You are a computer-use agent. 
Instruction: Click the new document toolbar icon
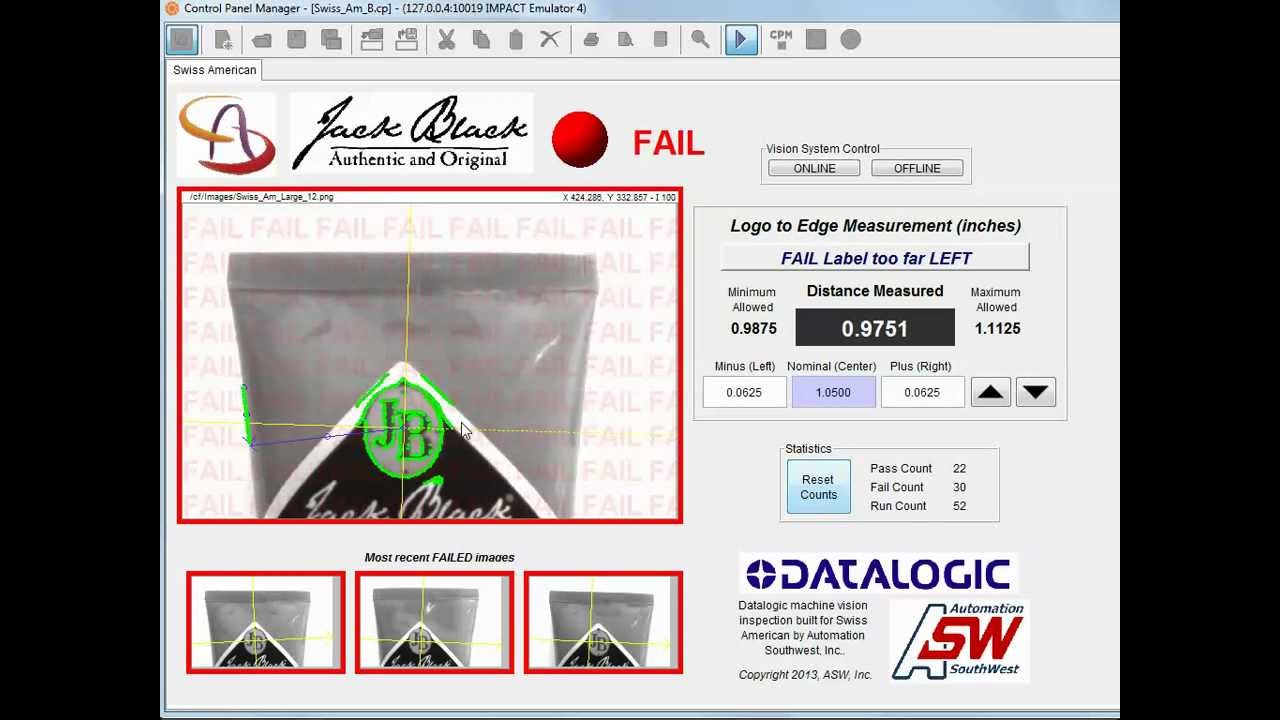(x=223, y=39)
